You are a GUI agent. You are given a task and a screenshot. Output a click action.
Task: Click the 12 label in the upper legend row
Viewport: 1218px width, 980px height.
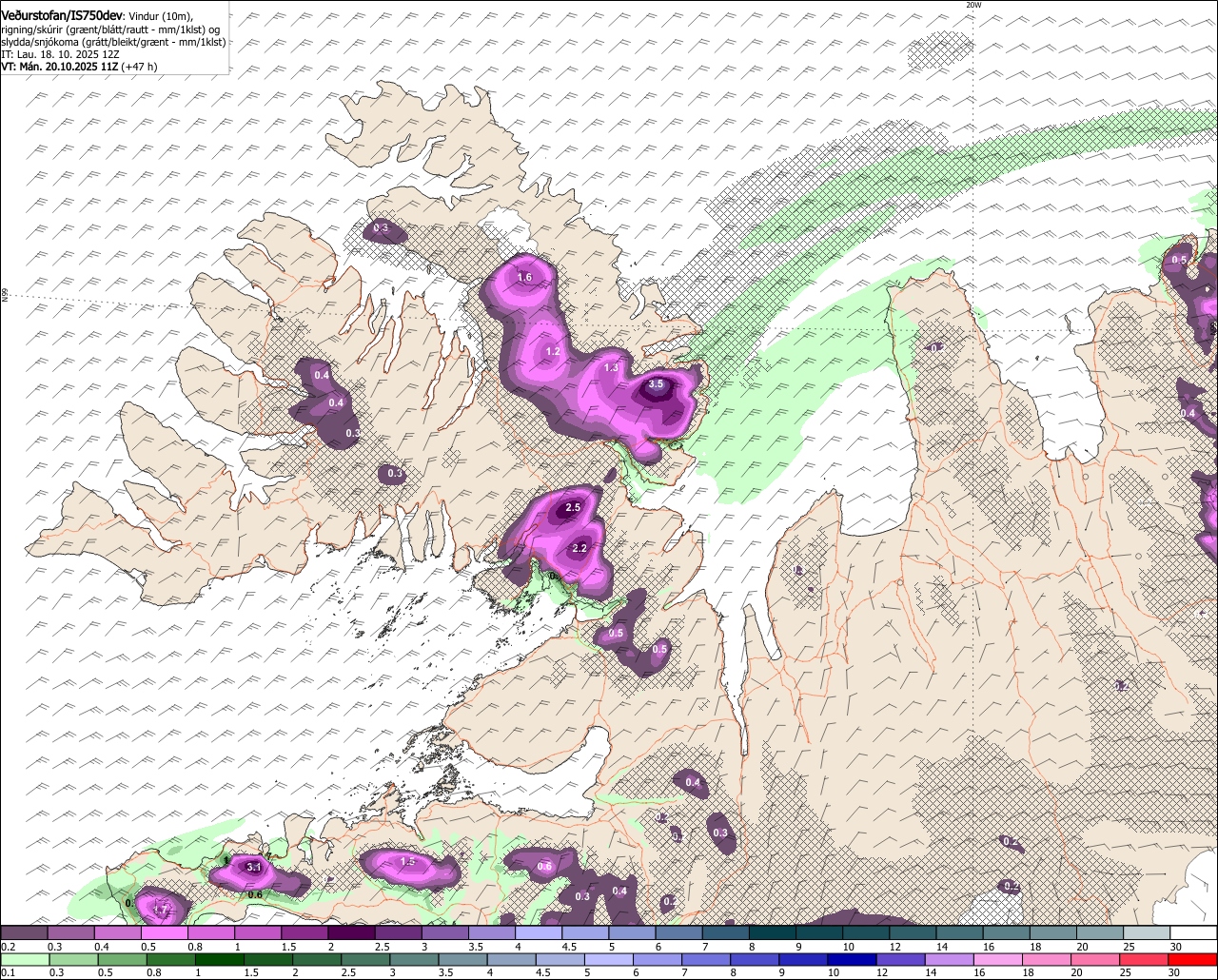pyautogui.click(x=894, y=947)
